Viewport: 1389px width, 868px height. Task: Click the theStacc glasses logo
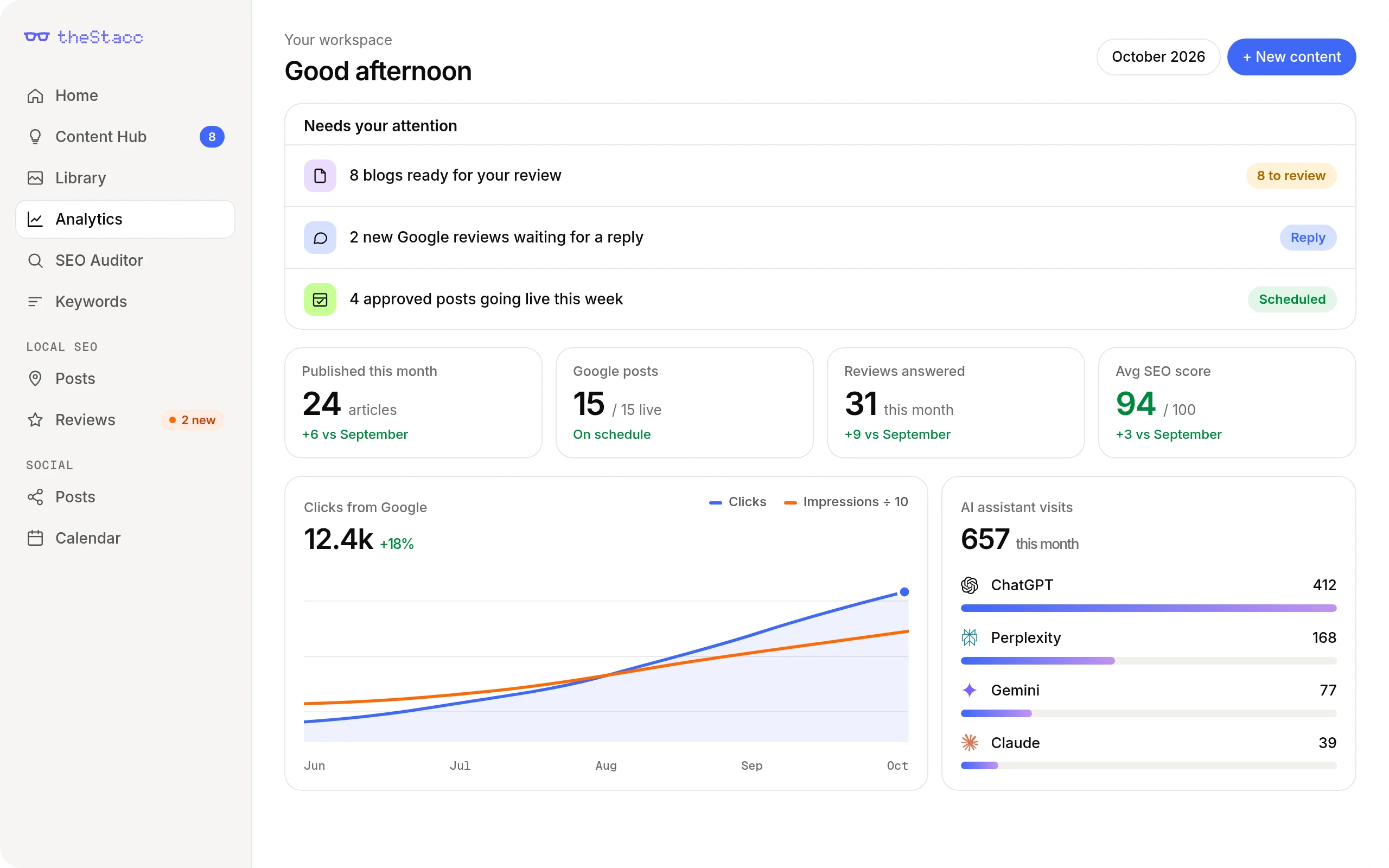pos(37,37)
